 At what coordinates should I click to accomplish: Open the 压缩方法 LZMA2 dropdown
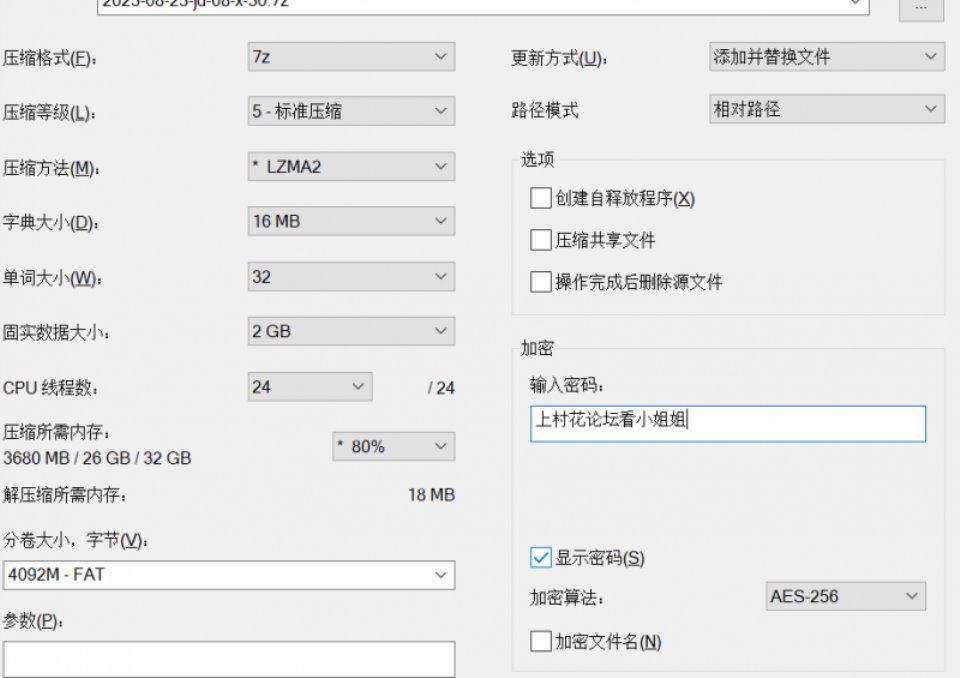[351, 167]
